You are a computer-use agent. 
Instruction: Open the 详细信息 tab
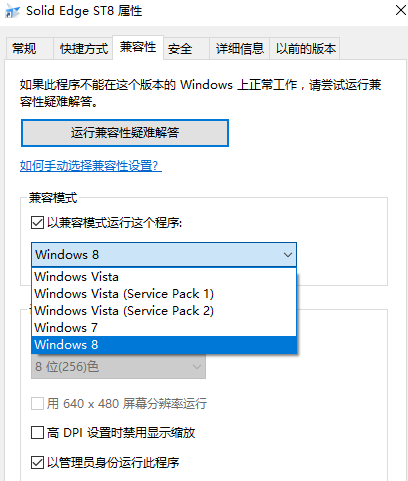point(239,49)
